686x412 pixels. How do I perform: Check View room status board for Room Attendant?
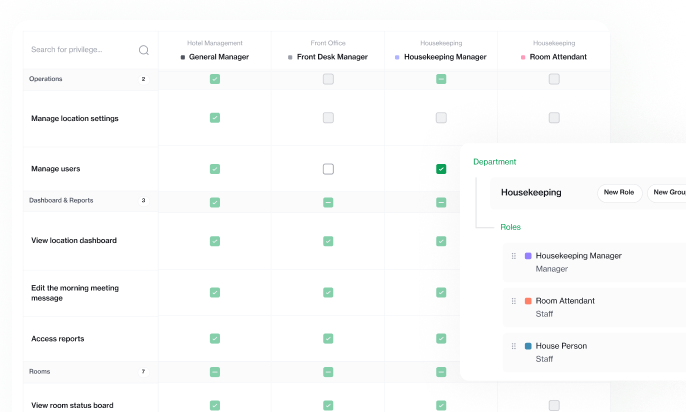(554, 405)
